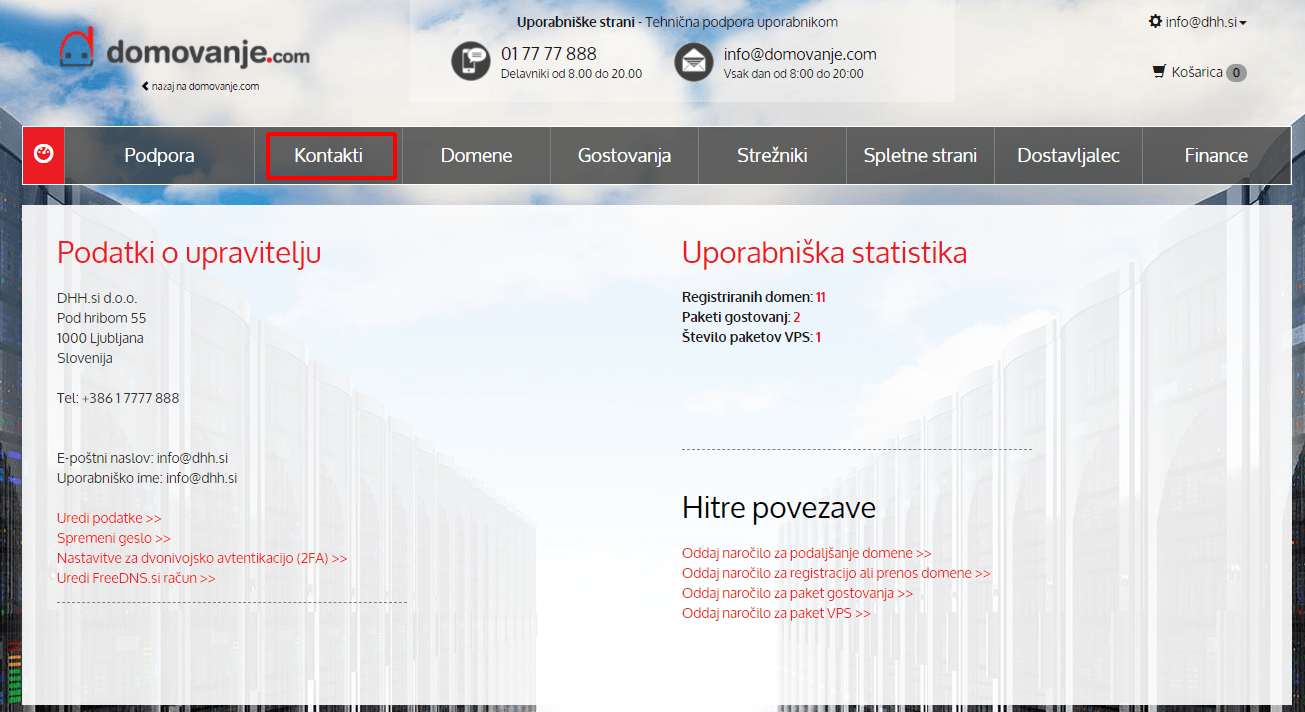The width and height of the screenshot is (1305, 712).
Task: Open the shopping cart icon
Action: (1159, 72)
